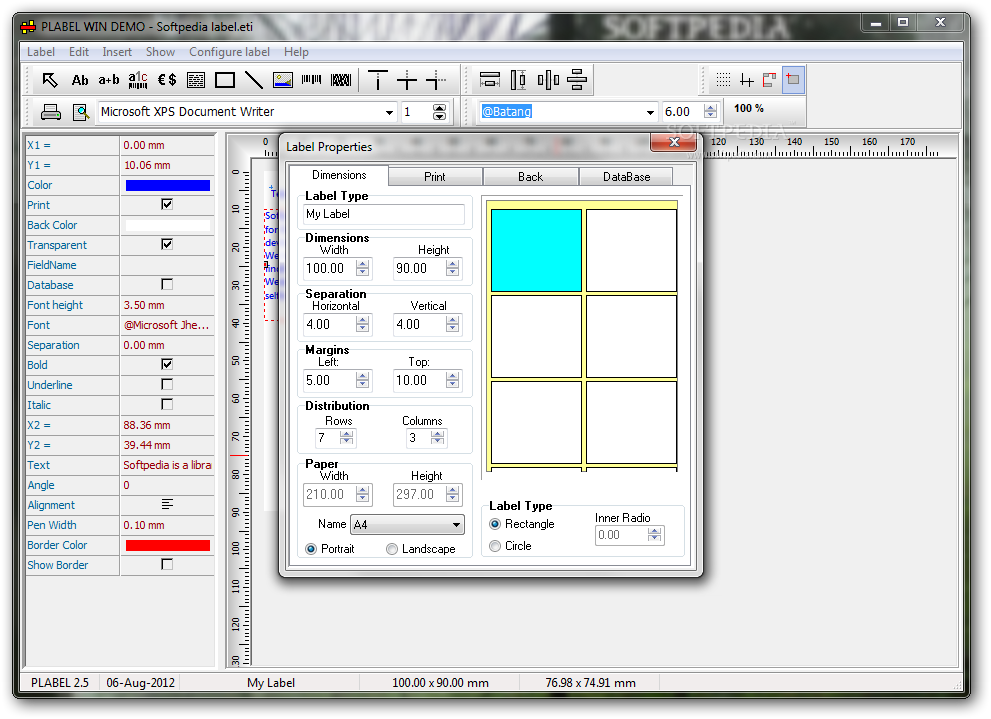Open the Microsoft XPS Document Writer printer dropdown
Viewport: 991px width, 719px height.
pos(389,112)
